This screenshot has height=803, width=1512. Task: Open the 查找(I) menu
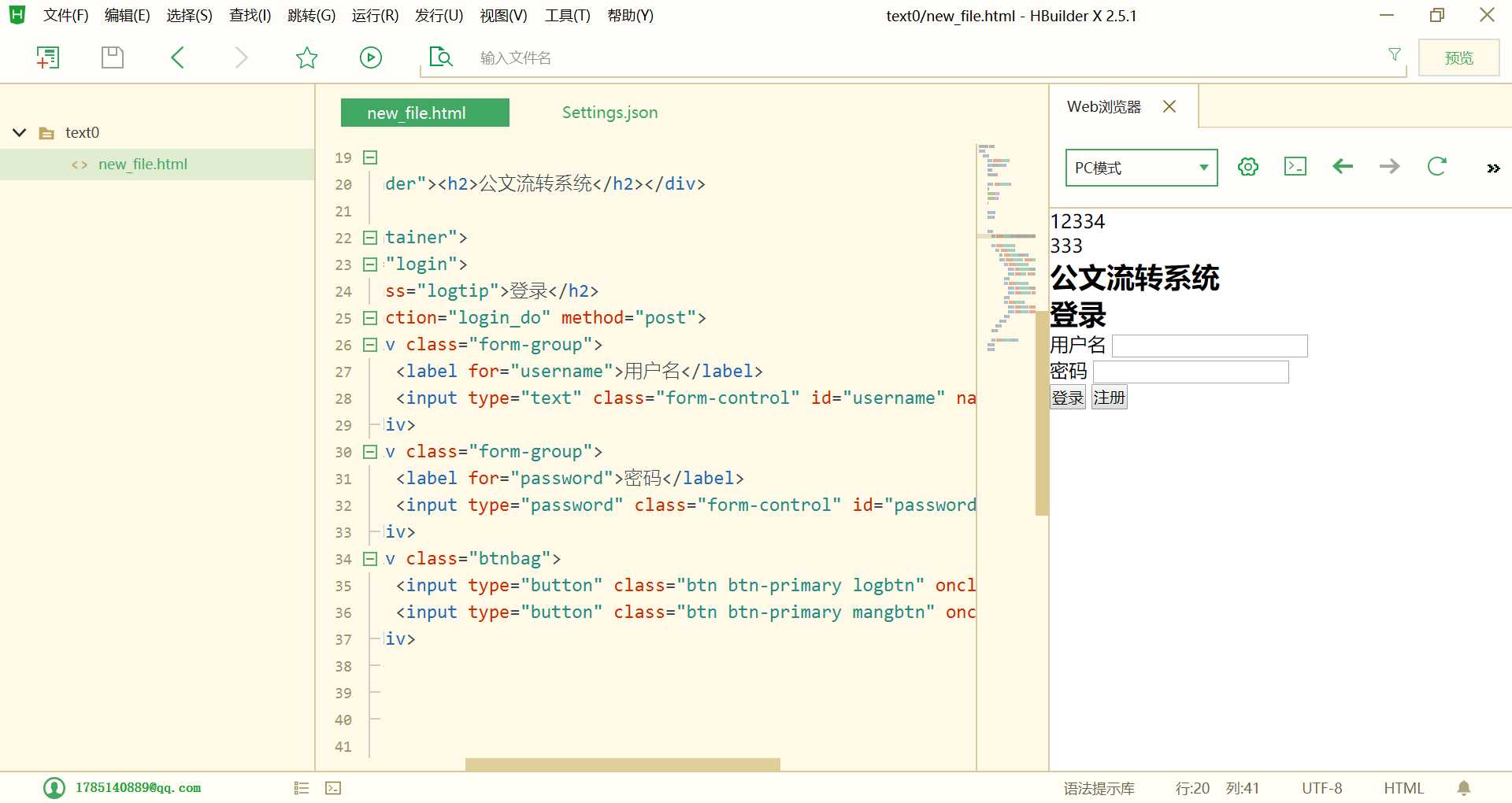tap(250, 16)
